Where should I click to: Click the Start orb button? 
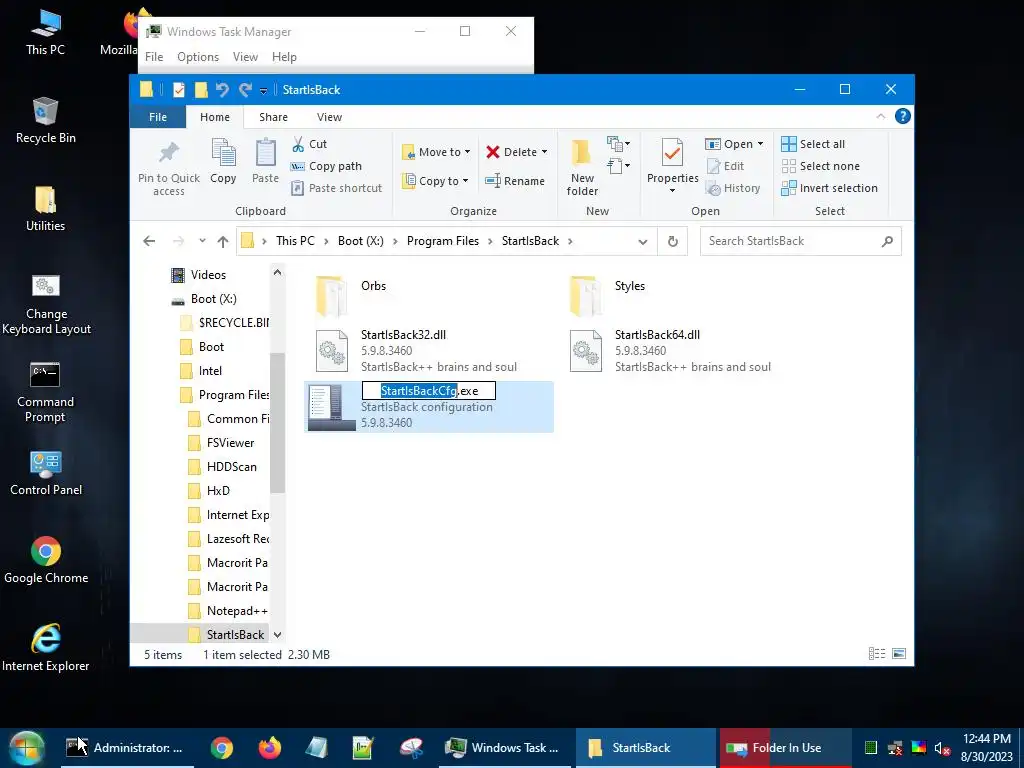pos(26,748)
